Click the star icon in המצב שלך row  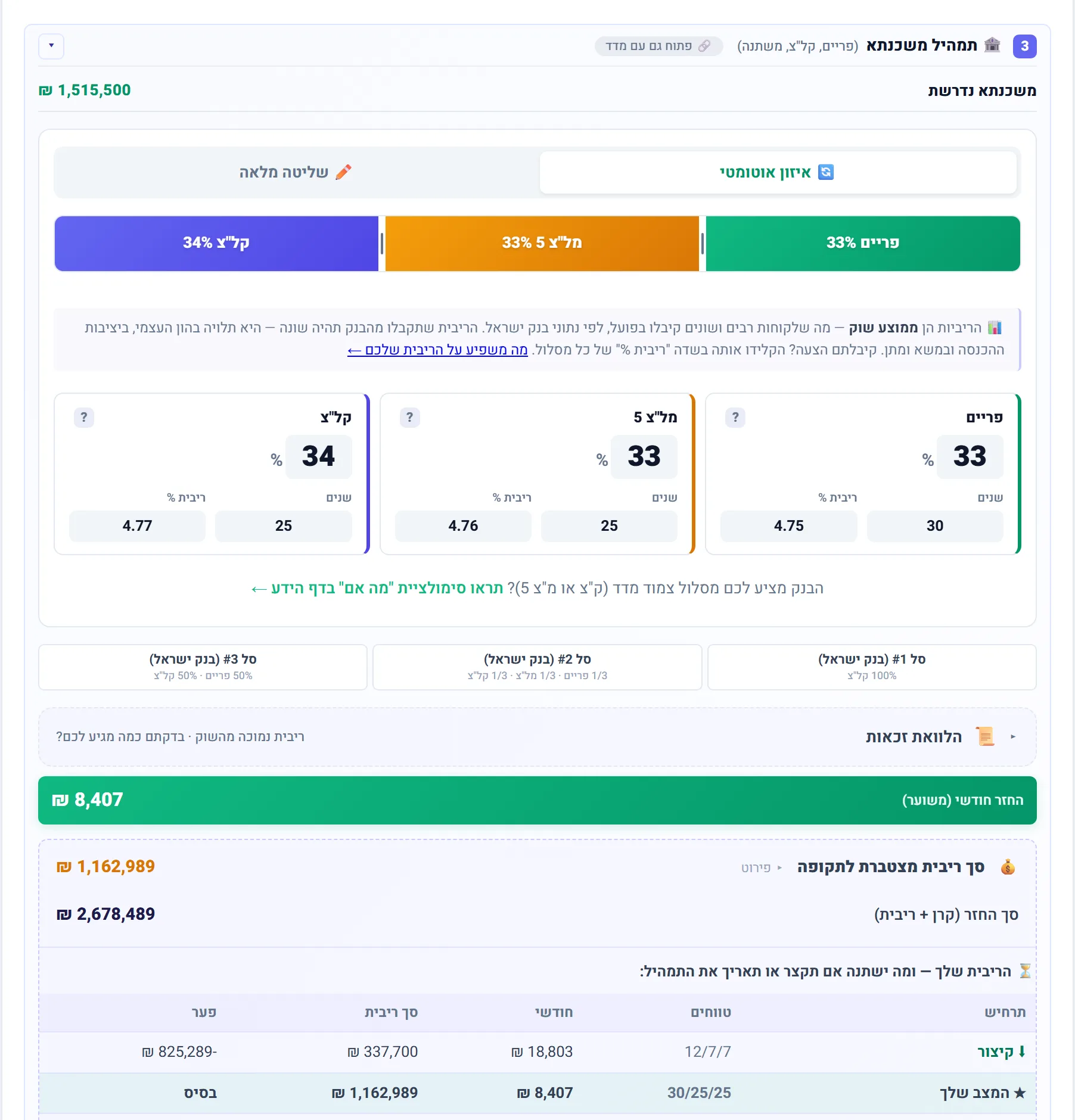(x=1020, y=1093)
